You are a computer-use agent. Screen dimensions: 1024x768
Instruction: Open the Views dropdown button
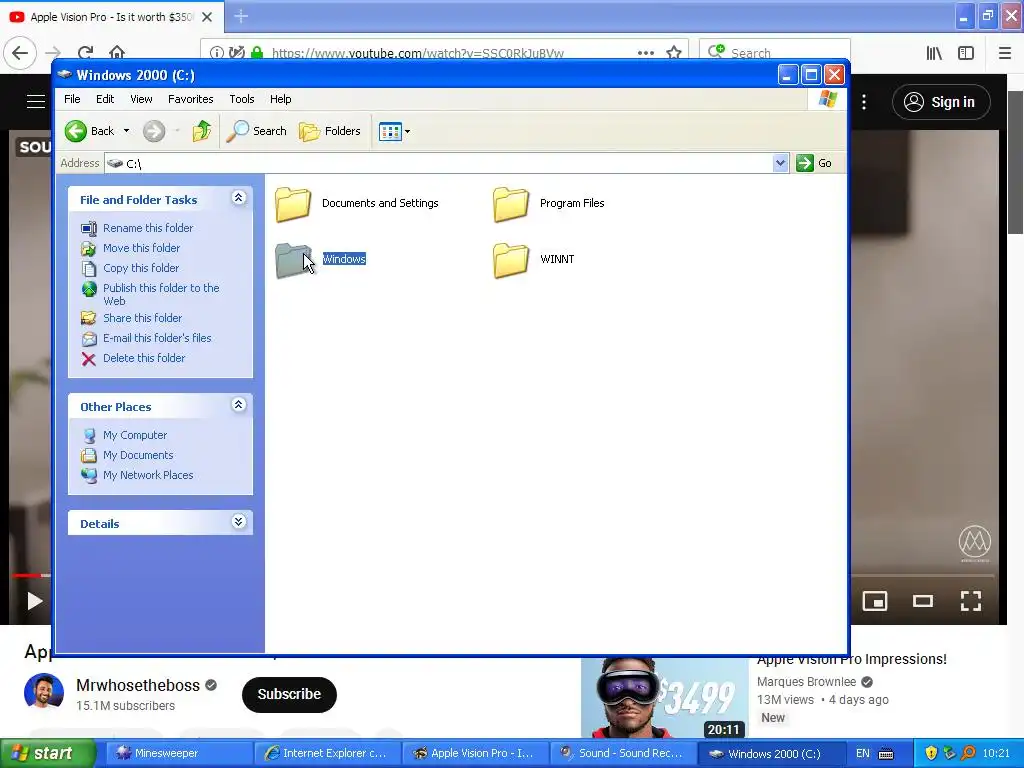[x=394, y=131]
